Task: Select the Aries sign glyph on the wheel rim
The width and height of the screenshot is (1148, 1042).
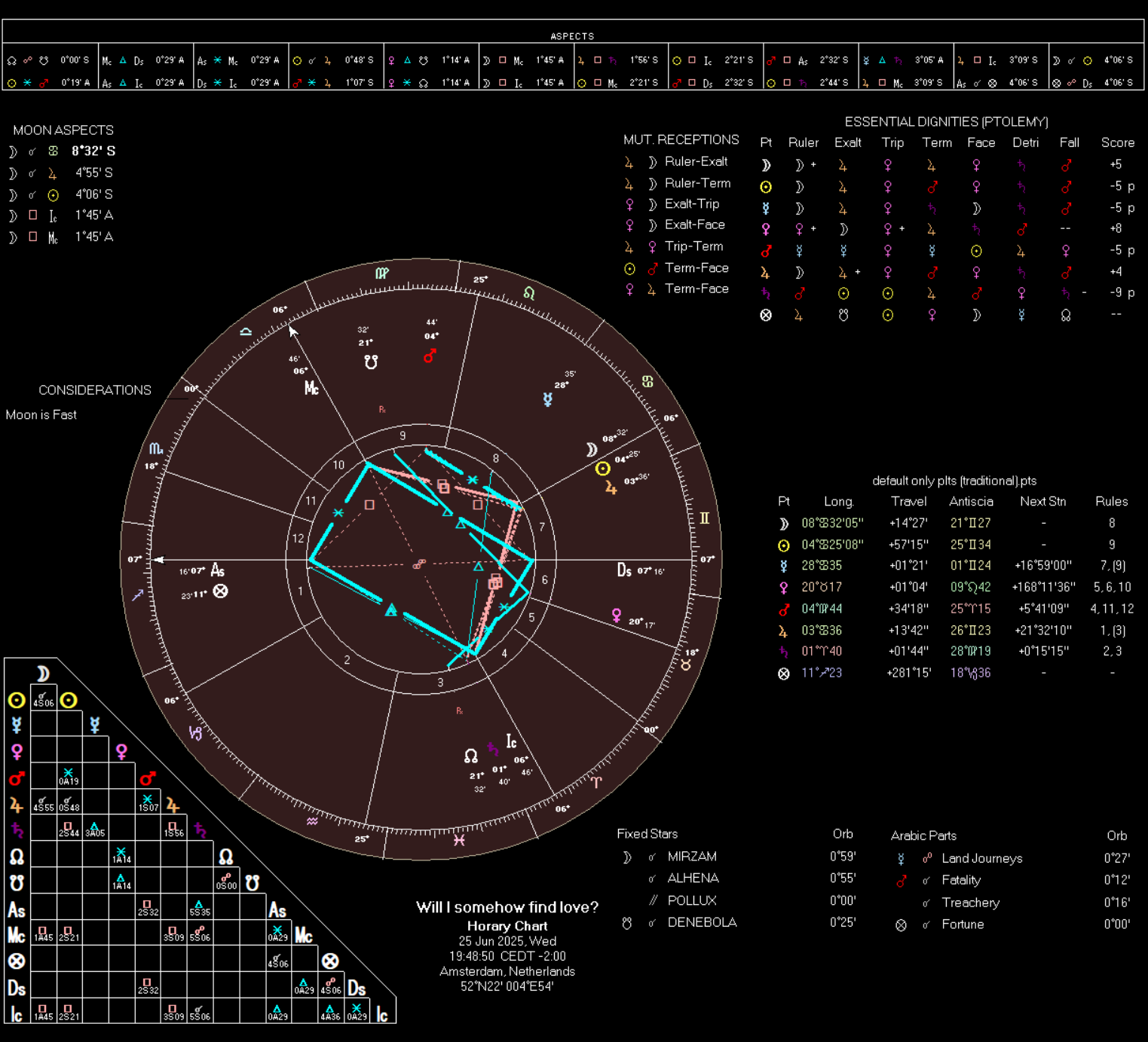Action: coord(596,782)
